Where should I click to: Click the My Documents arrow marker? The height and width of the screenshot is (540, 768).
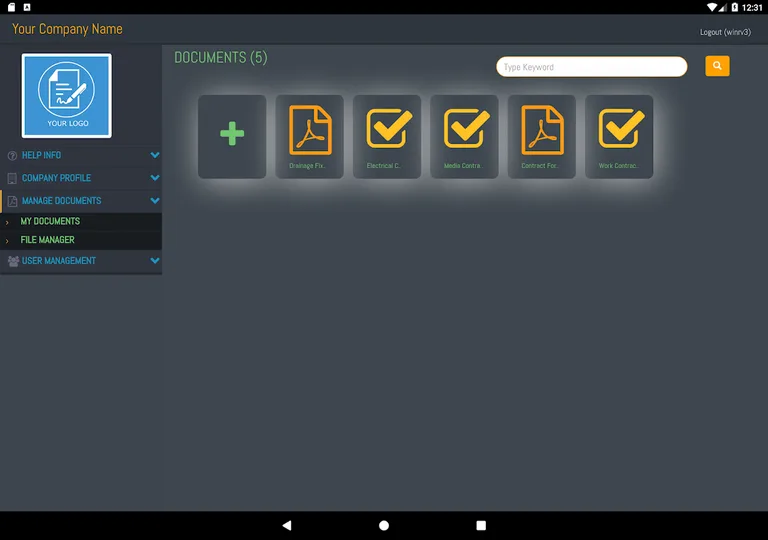(7, 222)
